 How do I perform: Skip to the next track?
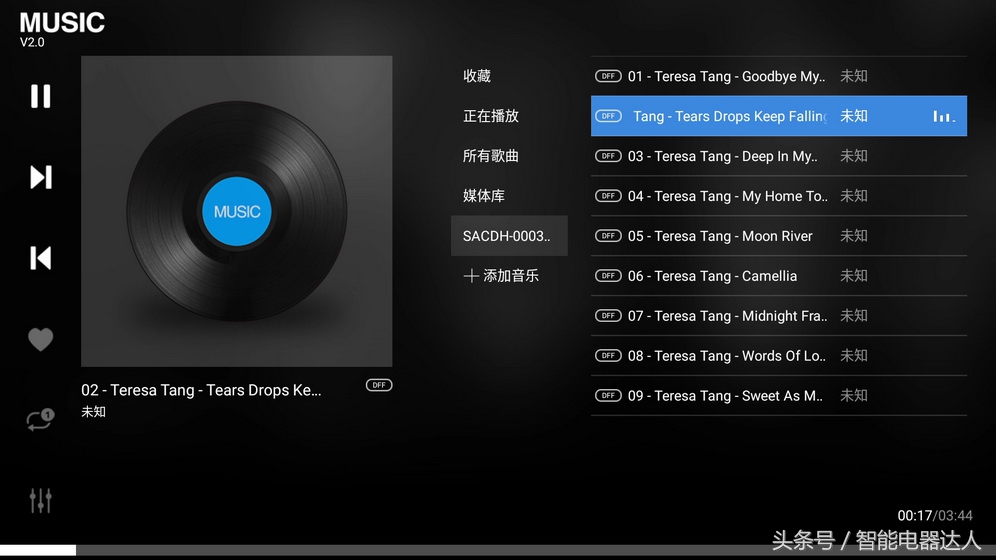point(41,177)
